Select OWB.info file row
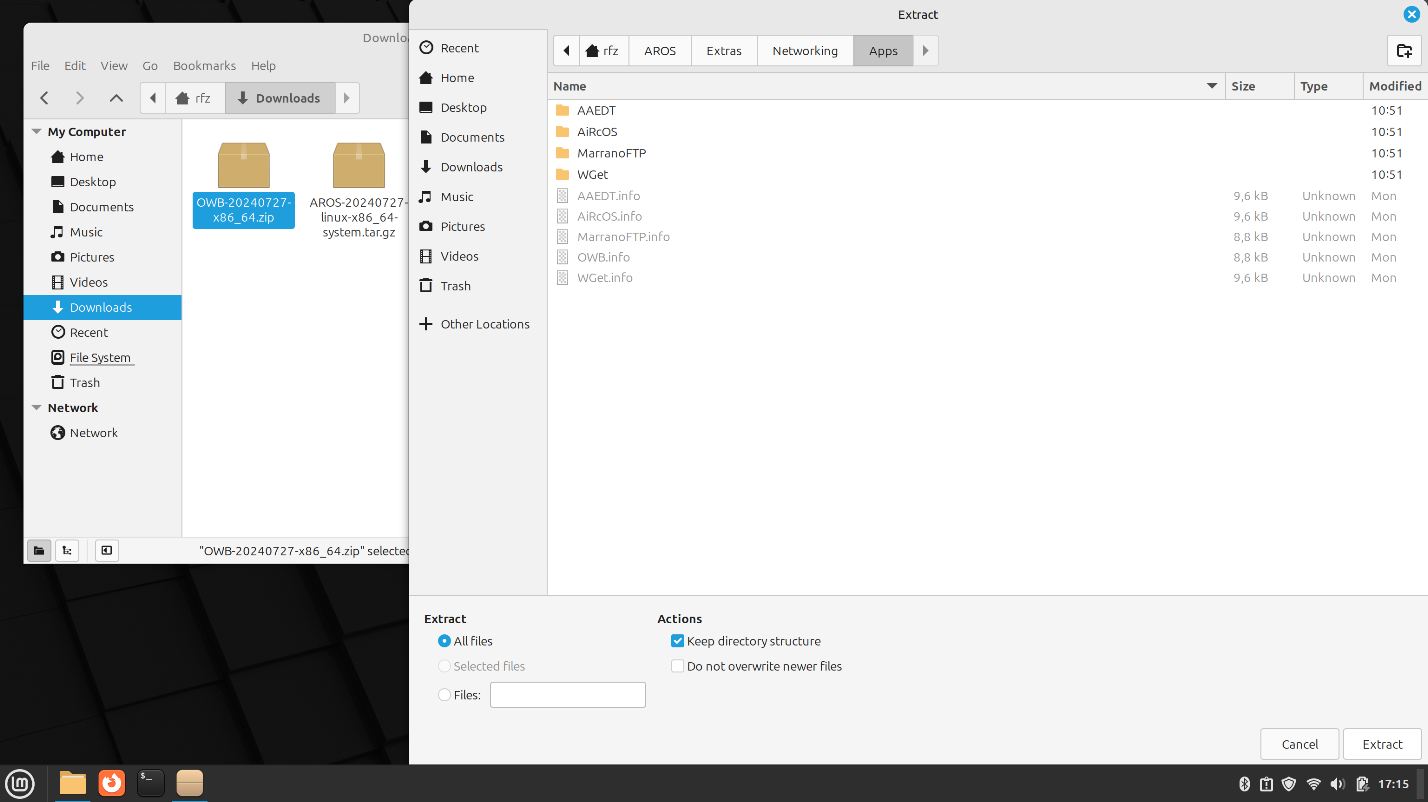1428x802 pixels. click(988, 257)
